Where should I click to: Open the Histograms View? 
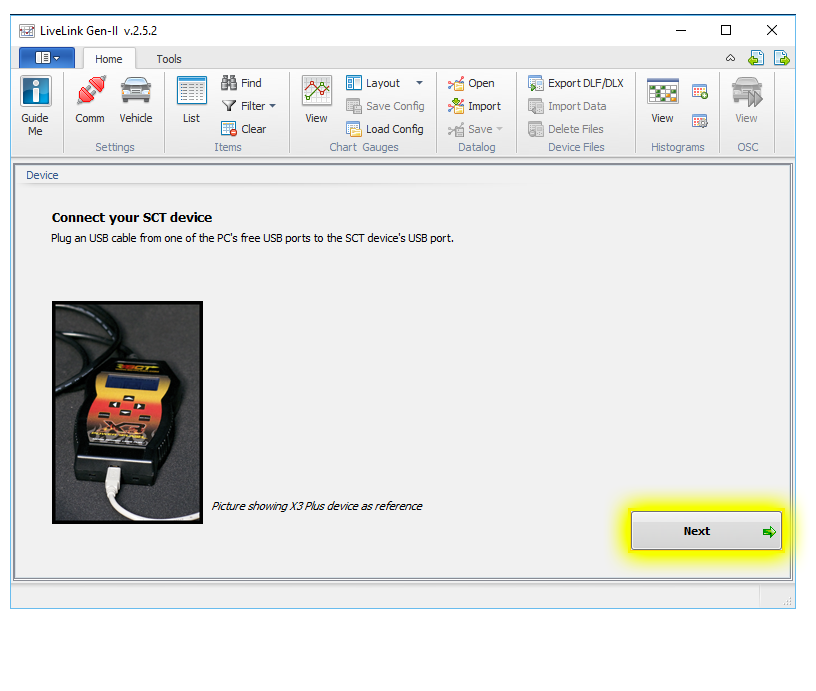(662, 100)
